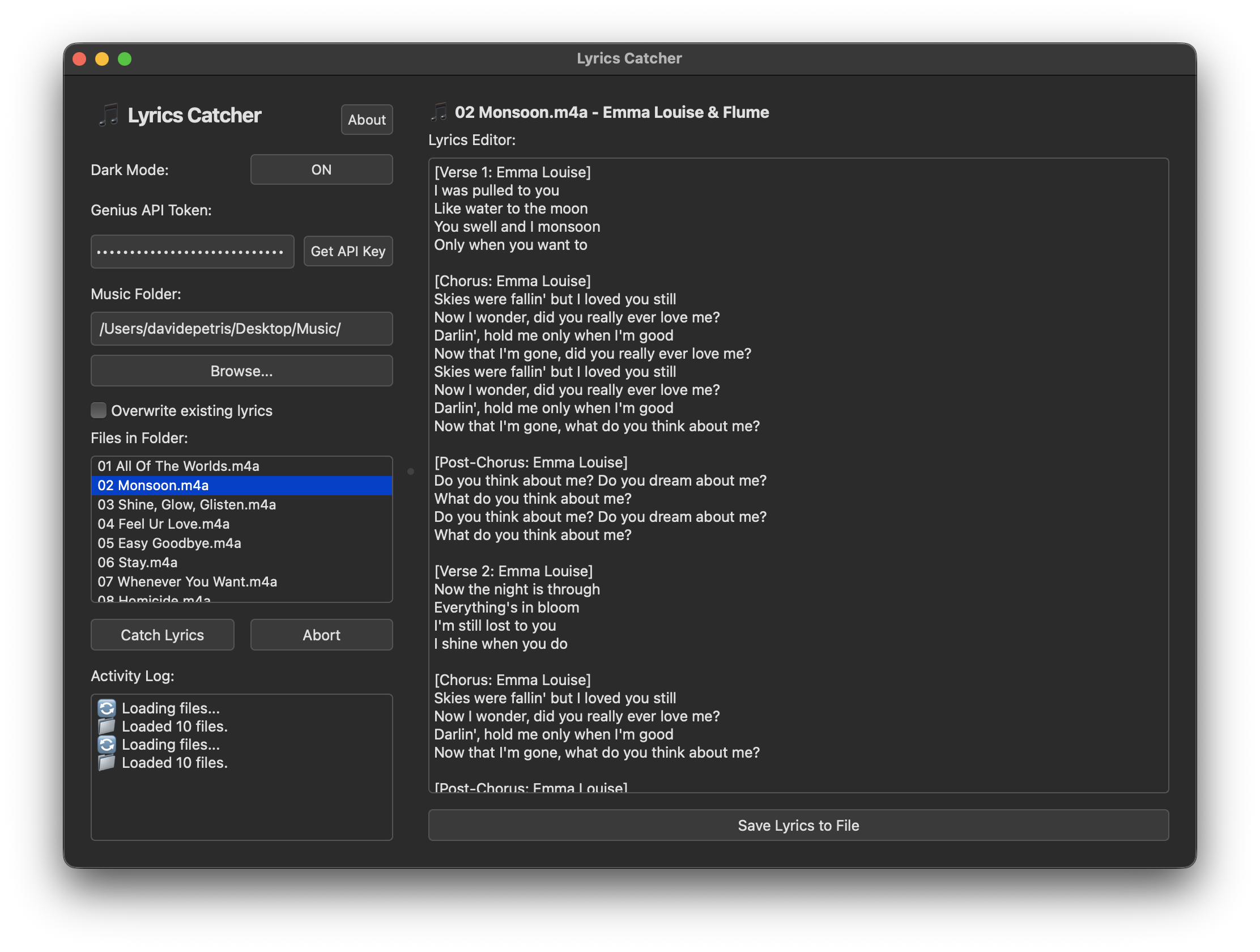Click the Browse... folder button
The height and width of the screenshot is (952, 1260).
pyautogui.click(x=241, y=371)
